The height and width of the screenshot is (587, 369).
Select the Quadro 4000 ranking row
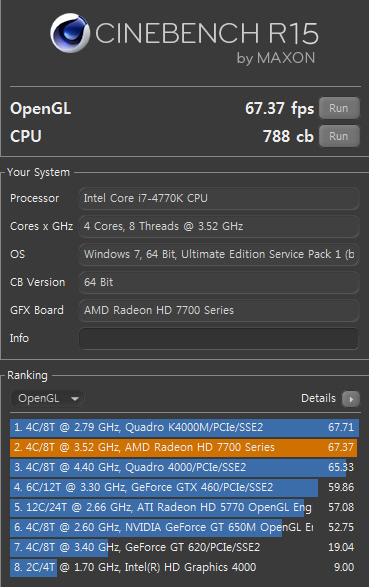tap(184, 468)
